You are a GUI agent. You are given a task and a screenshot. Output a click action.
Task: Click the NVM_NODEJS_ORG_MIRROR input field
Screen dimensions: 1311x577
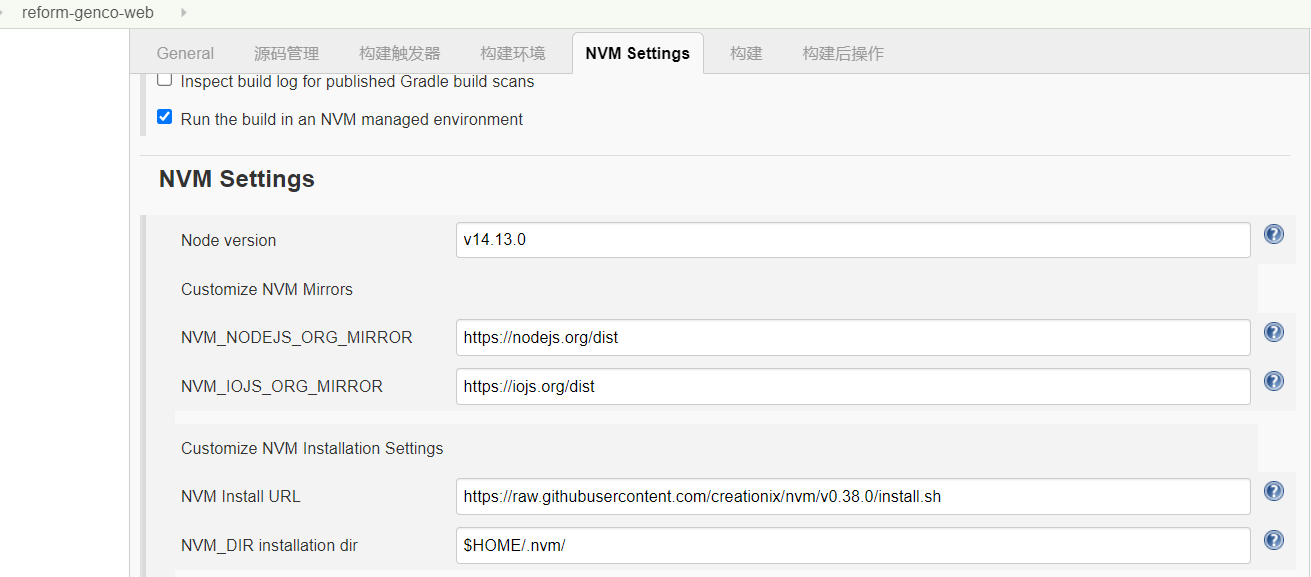pos(852,337)
